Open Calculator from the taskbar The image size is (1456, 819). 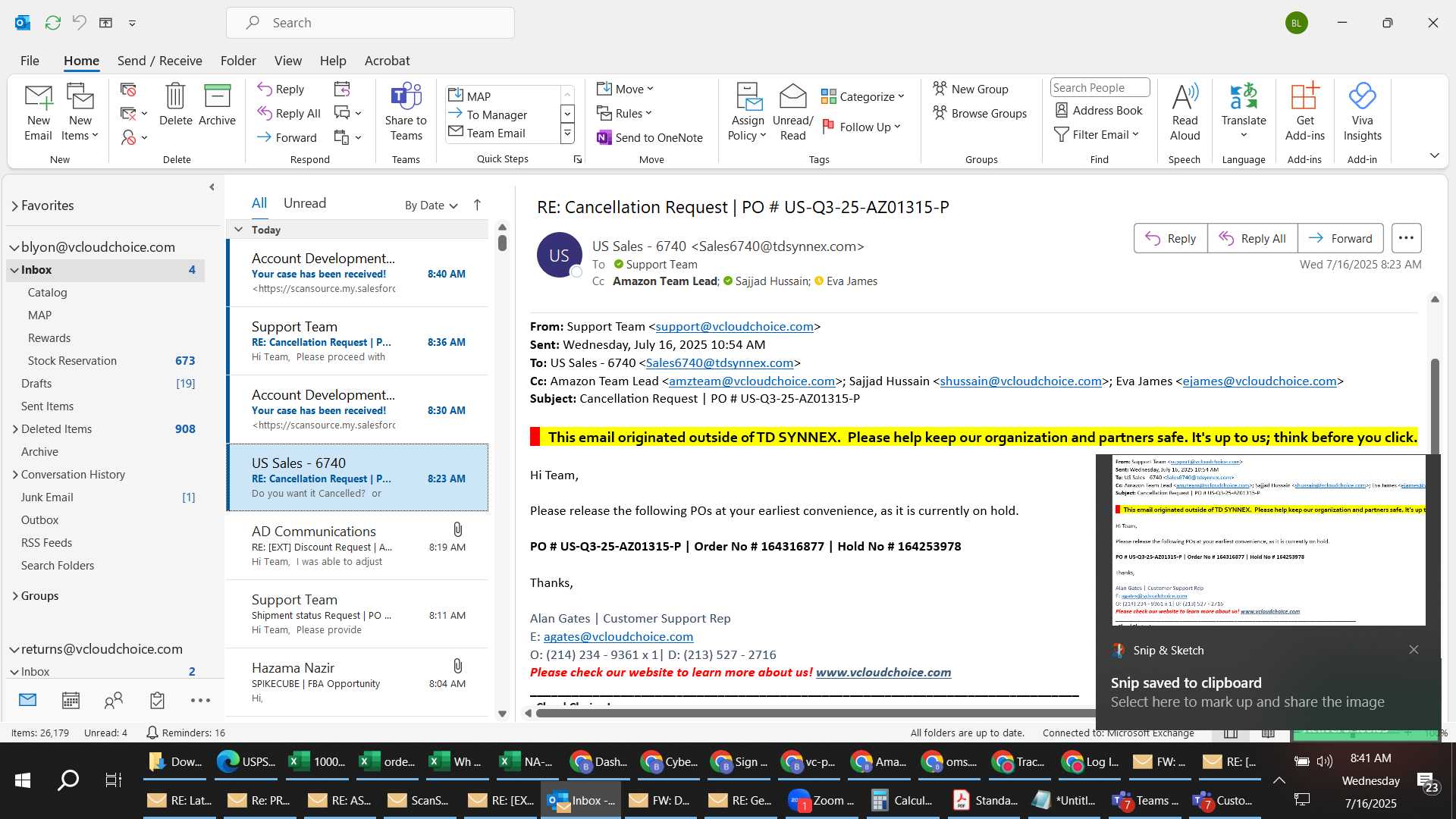tap(902, 800)
